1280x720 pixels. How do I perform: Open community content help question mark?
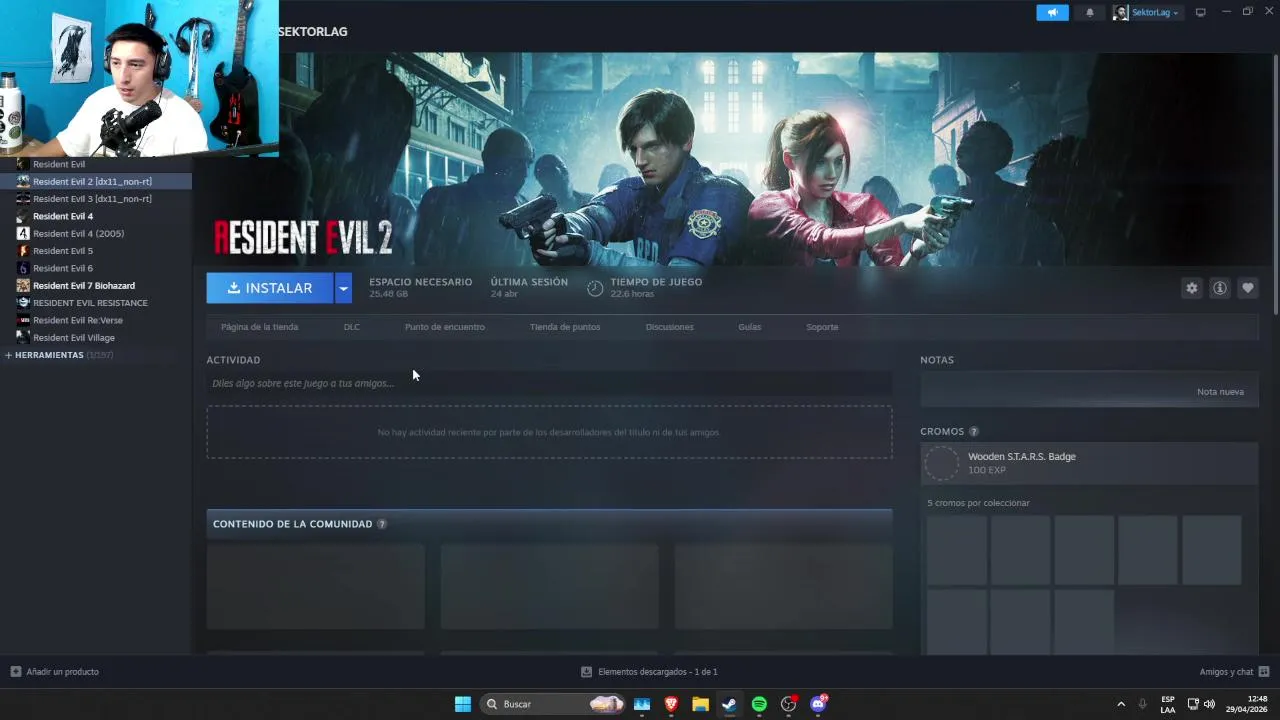point(382,524)
